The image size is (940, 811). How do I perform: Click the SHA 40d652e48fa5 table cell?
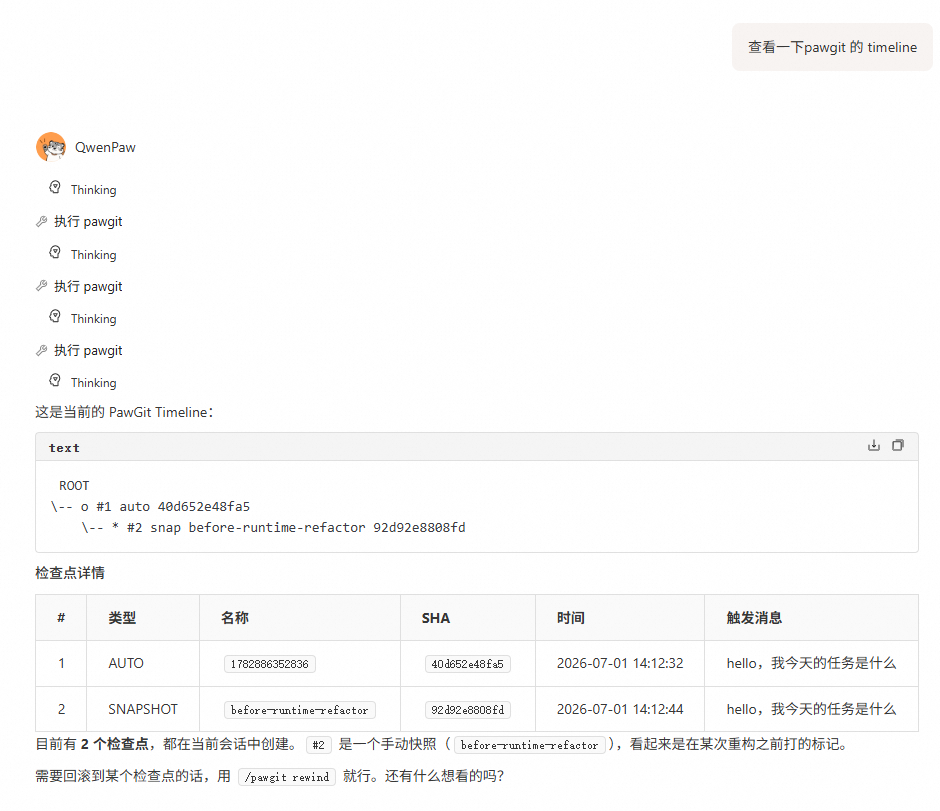(468, 664)
